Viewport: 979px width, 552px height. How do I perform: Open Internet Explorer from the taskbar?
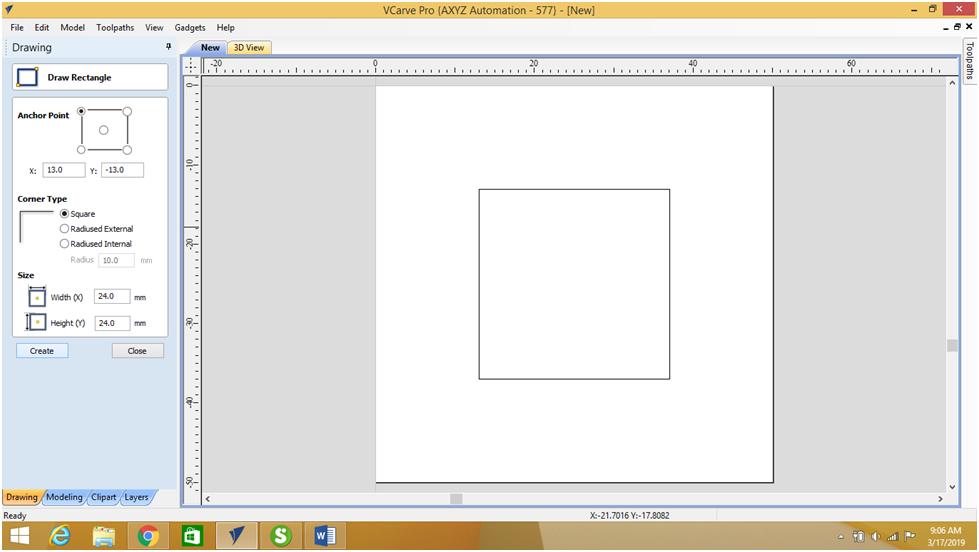coord(61,536)
